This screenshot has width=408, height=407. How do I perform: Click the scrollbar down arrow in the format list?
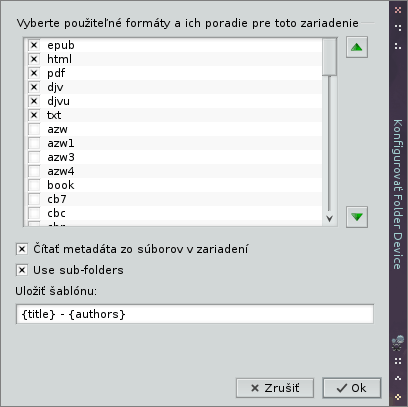[x=329, y=219]
